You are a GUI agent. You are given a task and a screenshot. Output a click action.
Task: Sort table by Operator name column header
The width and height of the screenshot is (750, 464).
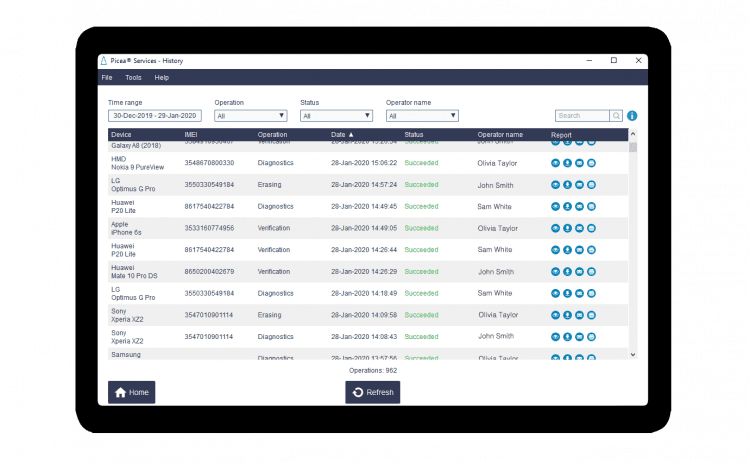[500, 135]
